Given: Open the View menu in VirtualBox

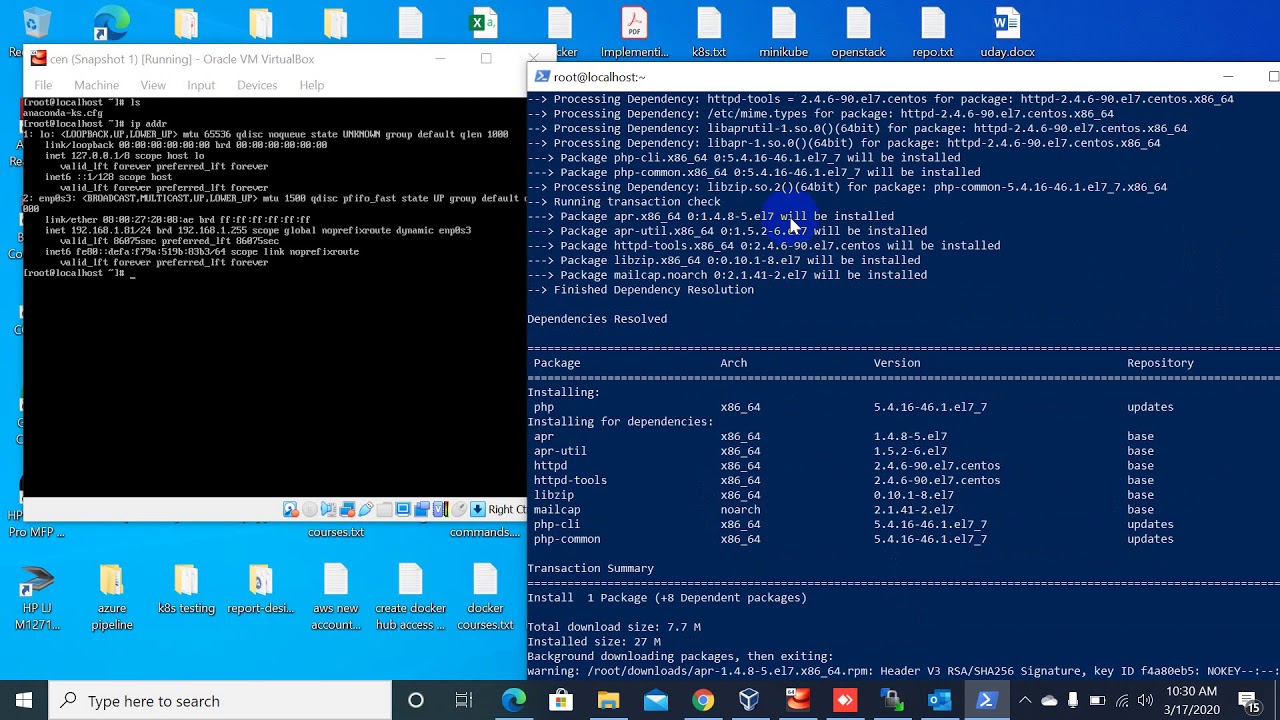Looking at the screenshot, I should [153, 85].
